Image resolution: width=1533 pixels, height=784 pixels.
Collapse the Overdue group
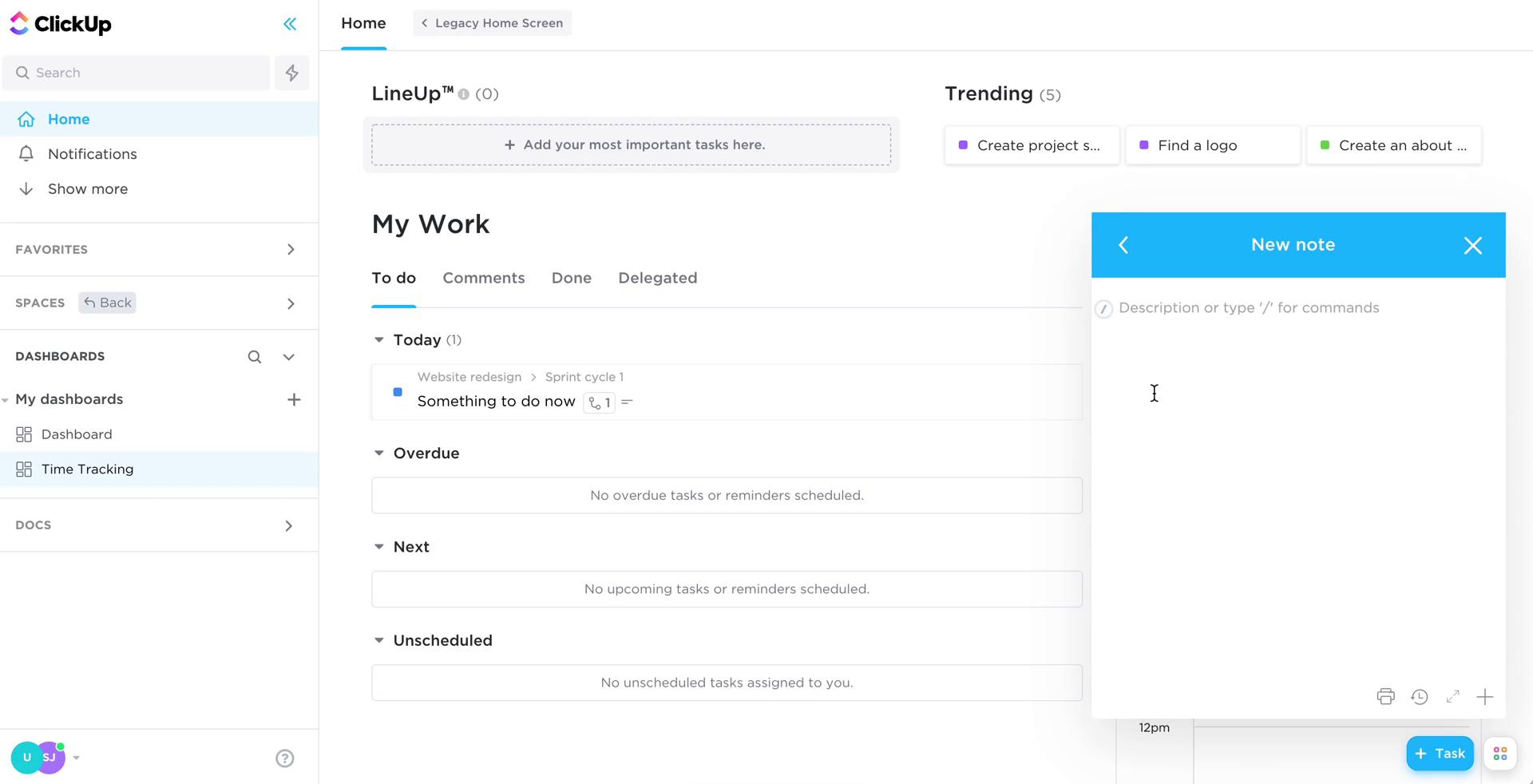(379, 453)
